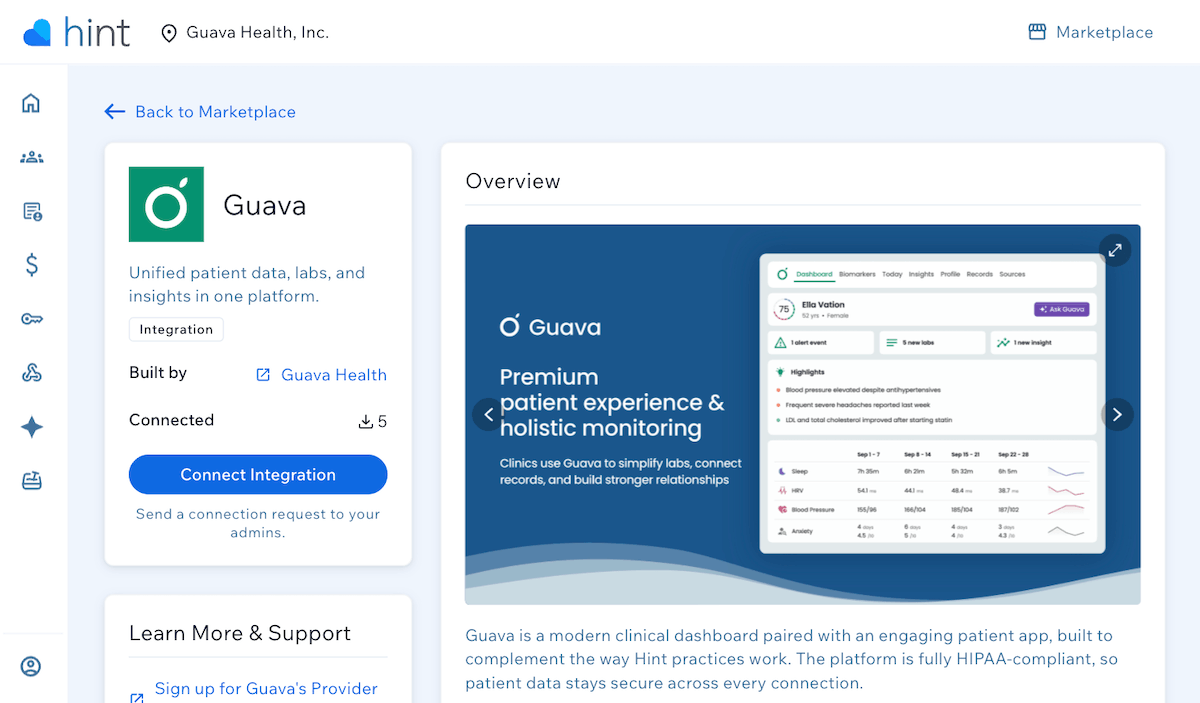Open the user profile icon at the sidebar bottom
Image resolution: width=1200 pixels, height=703 pixels.
click(31, 666)
